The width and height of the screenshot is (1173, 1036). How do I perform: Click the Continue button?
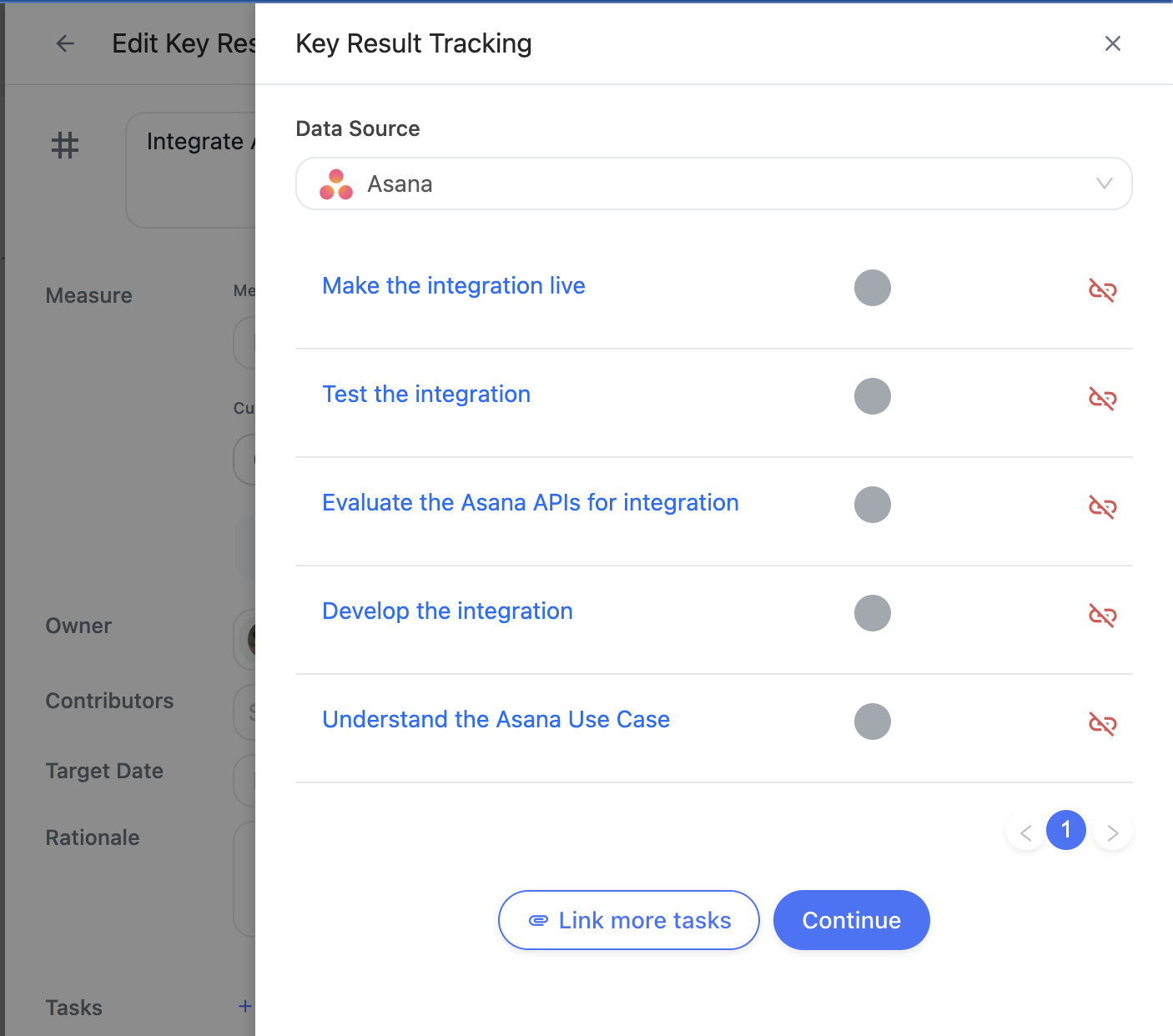852,920
